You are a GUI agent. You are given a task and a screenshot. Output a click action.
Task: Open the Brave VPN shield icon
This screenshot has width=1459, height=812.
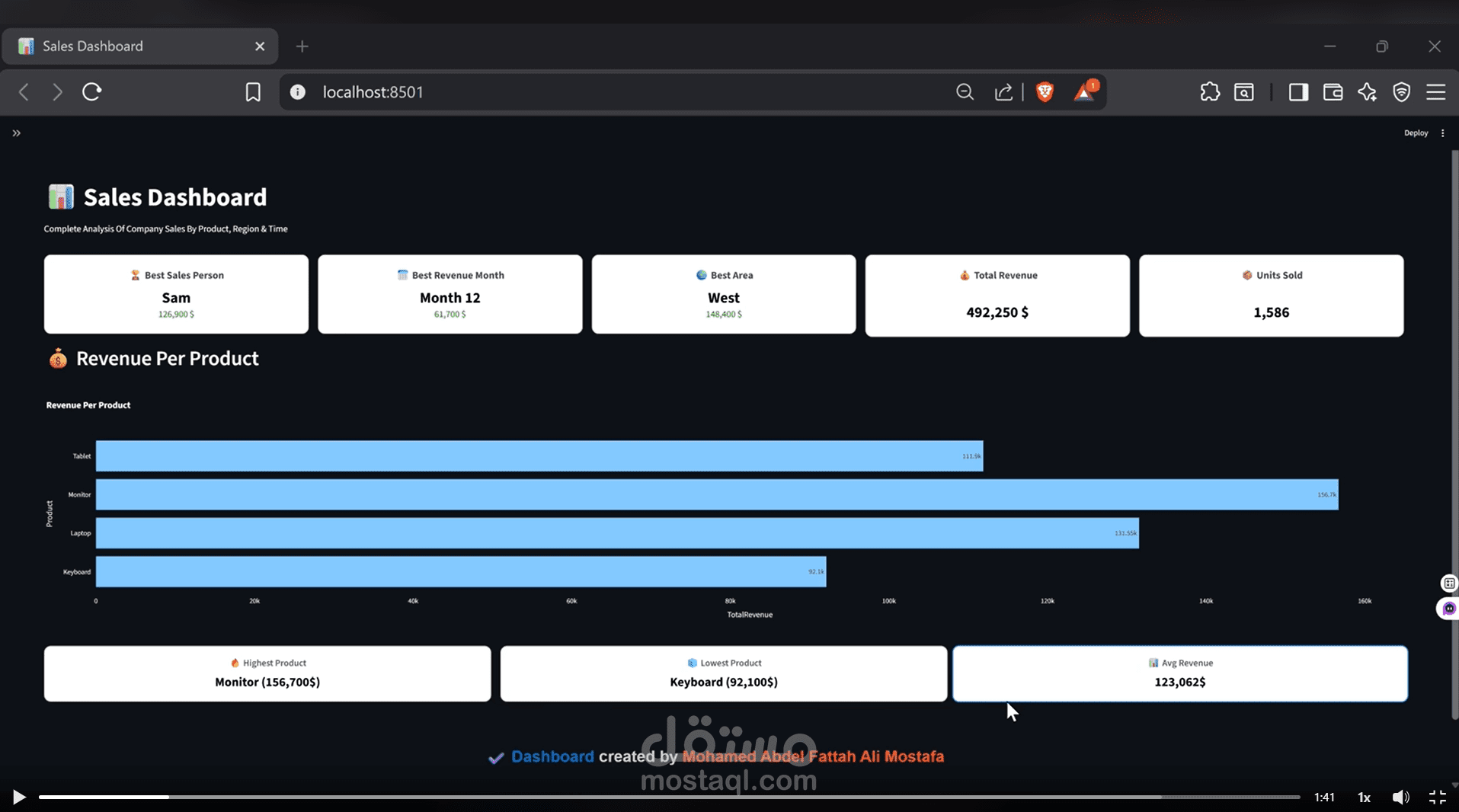1402,91
